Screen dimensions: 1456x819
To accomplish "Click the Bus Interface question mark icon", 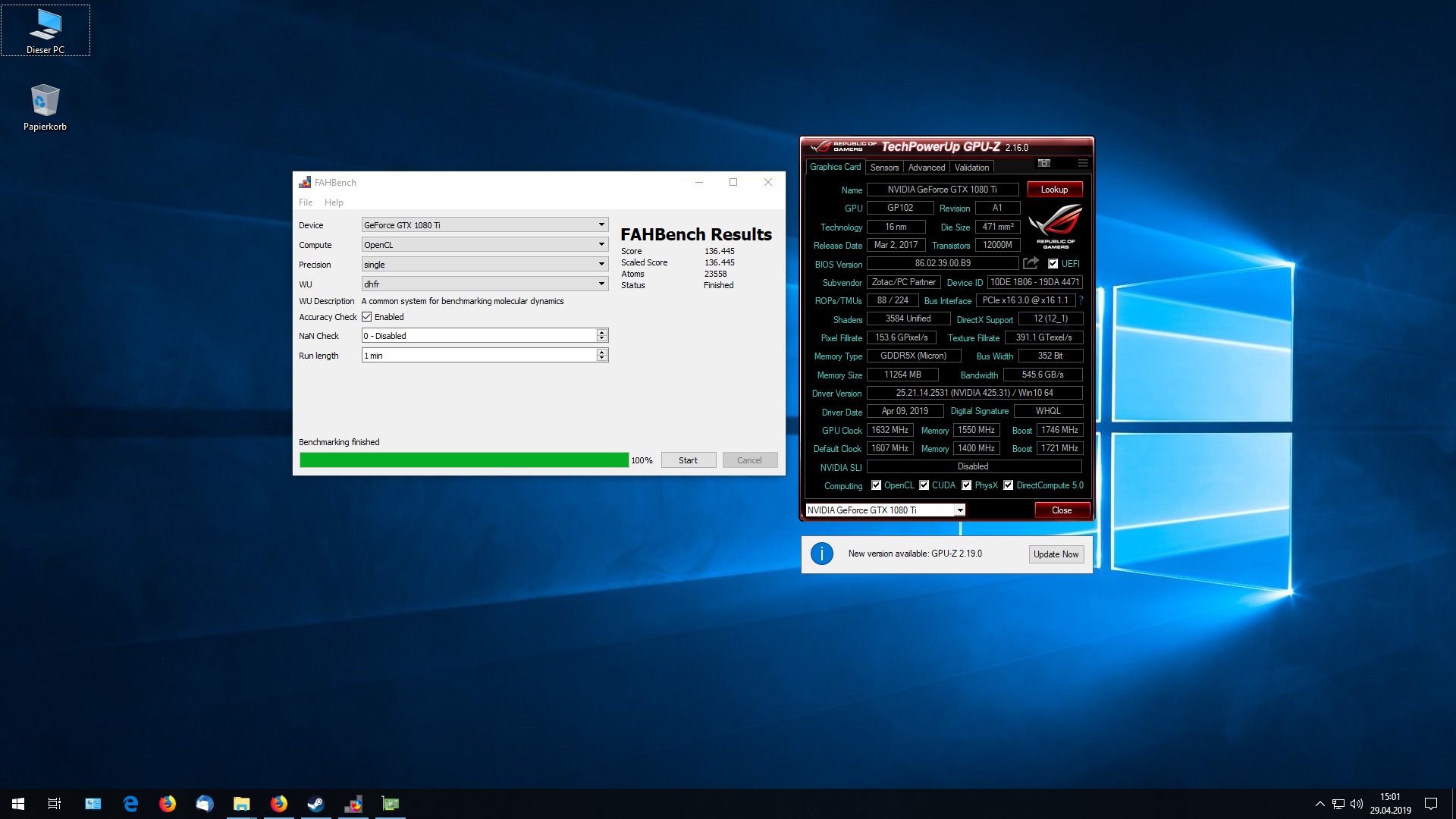I will coord(1081,300).
